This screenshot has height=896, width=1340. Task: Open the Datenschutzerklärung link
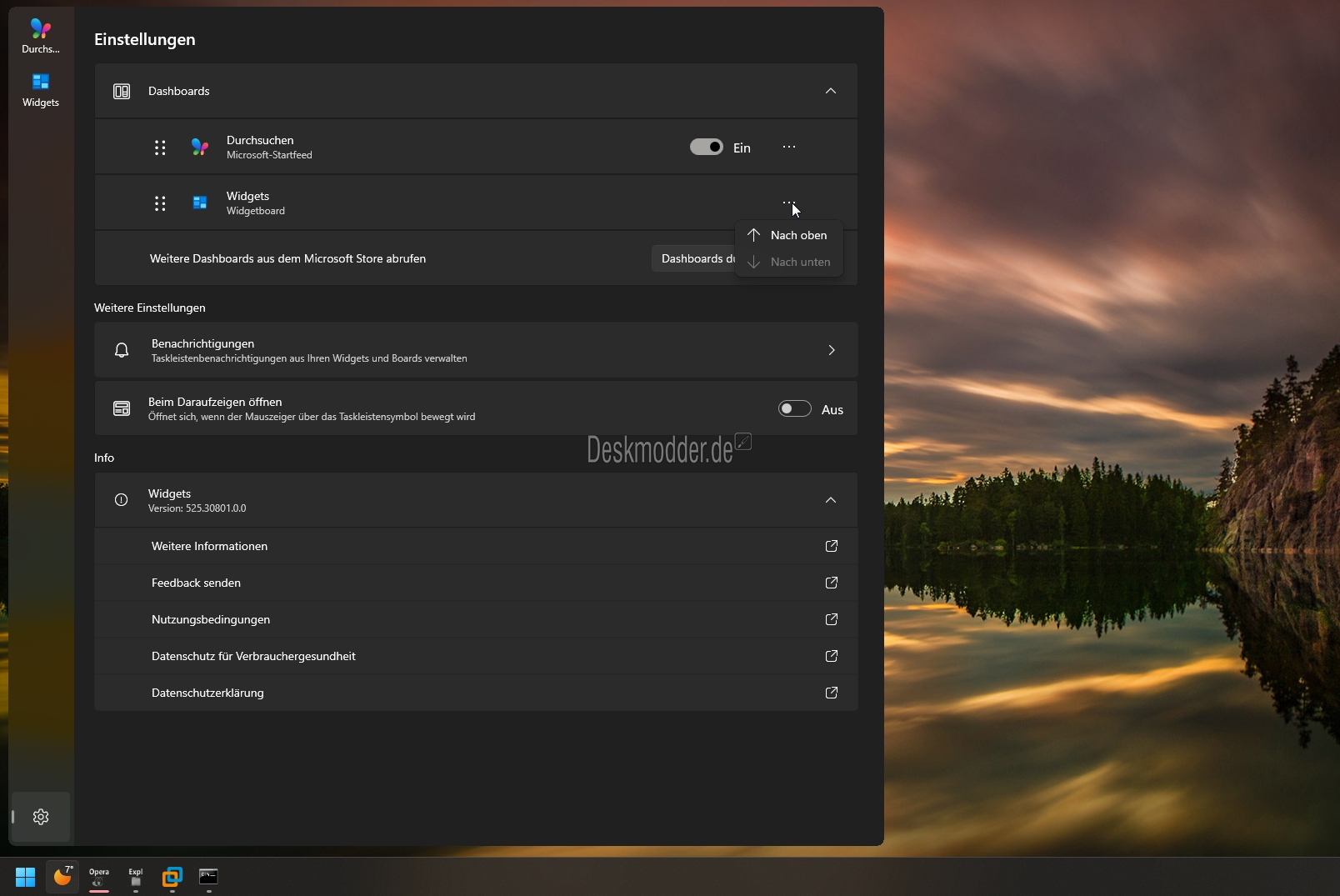[207, 693]
